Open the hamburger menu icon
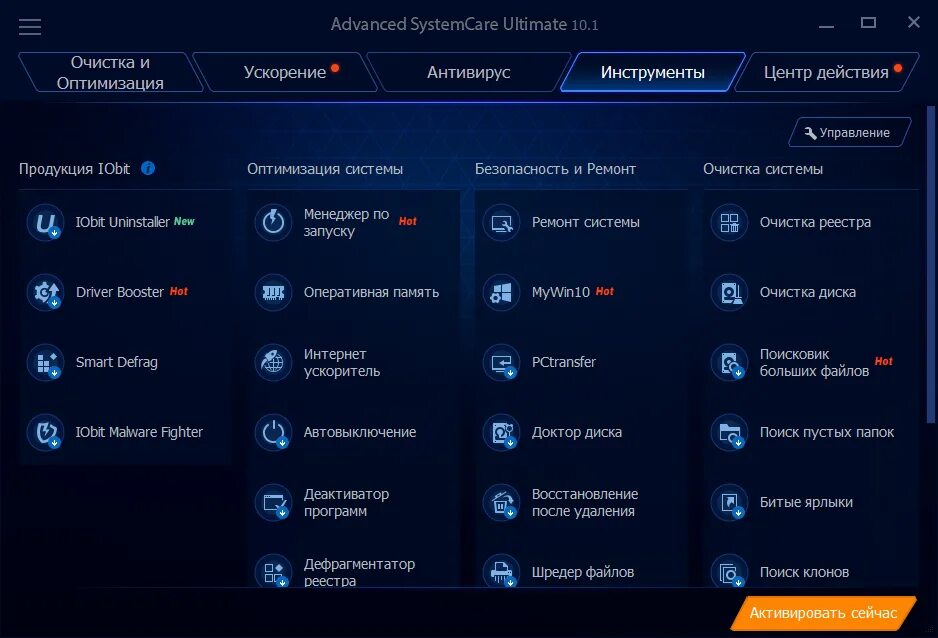The width and height of the screenshot is (938, 638). [30, 27]
